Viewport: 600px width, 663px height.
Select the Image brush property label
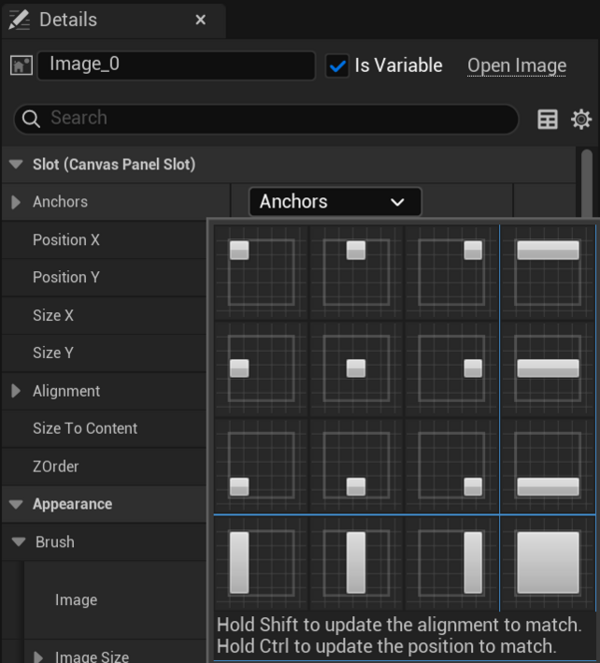point(76,600)
